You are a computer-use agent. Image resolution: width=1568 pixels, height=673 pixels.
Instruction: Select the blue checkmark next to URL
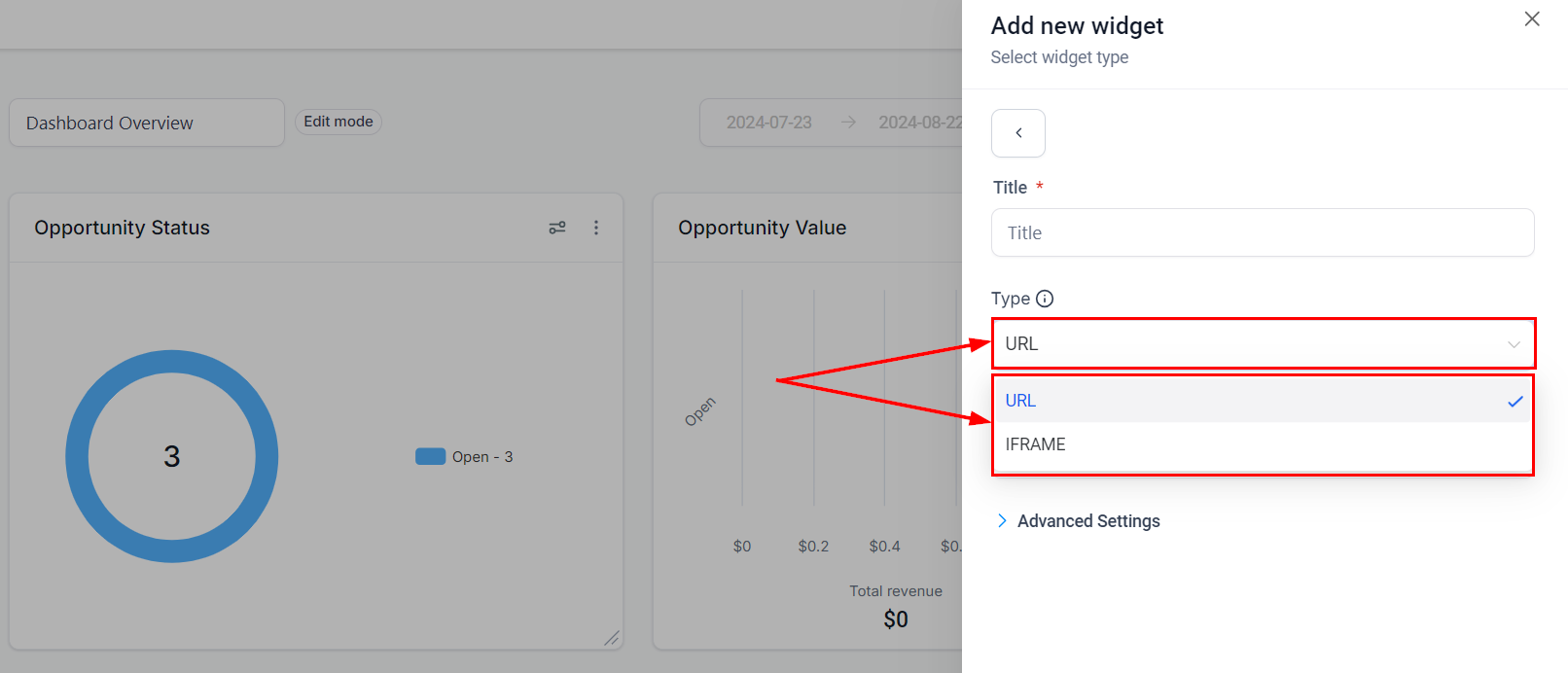point(1516,400)
